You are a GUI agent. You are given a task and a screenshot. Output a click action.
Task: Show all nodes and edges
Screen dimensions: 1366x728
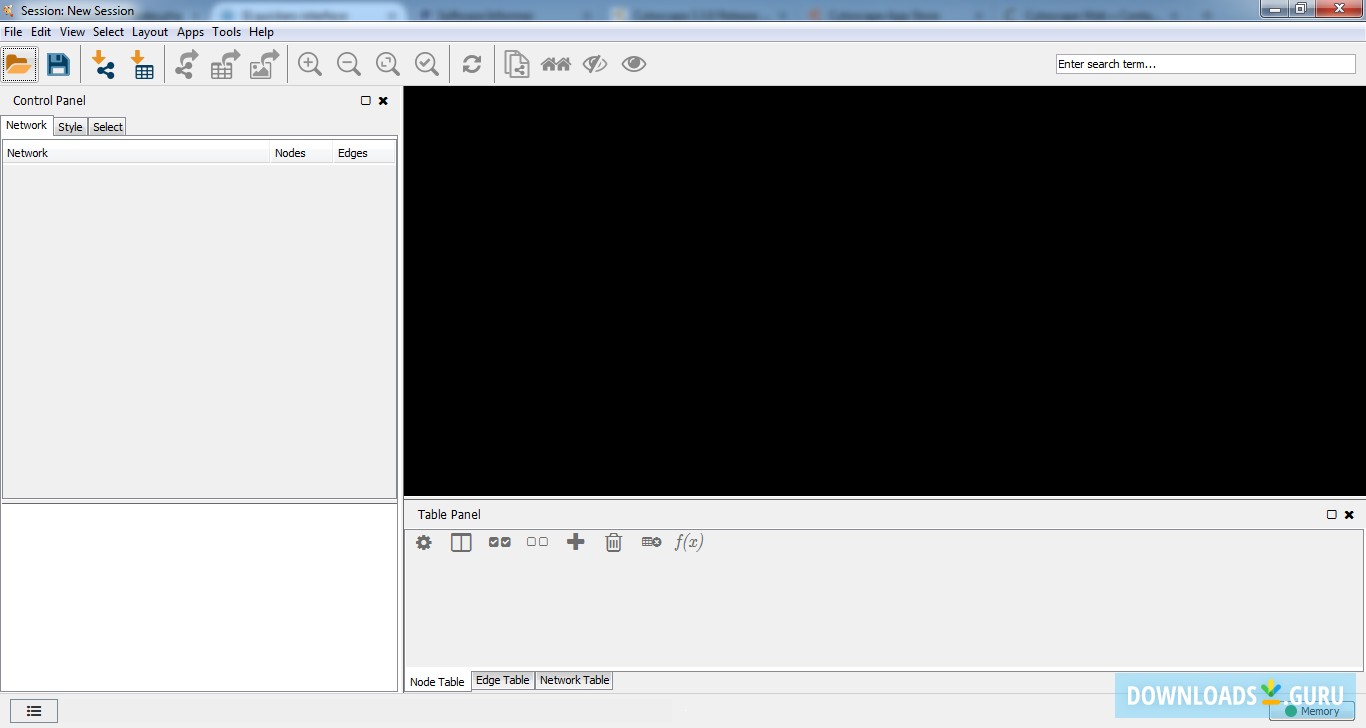[x=634, y=64]
